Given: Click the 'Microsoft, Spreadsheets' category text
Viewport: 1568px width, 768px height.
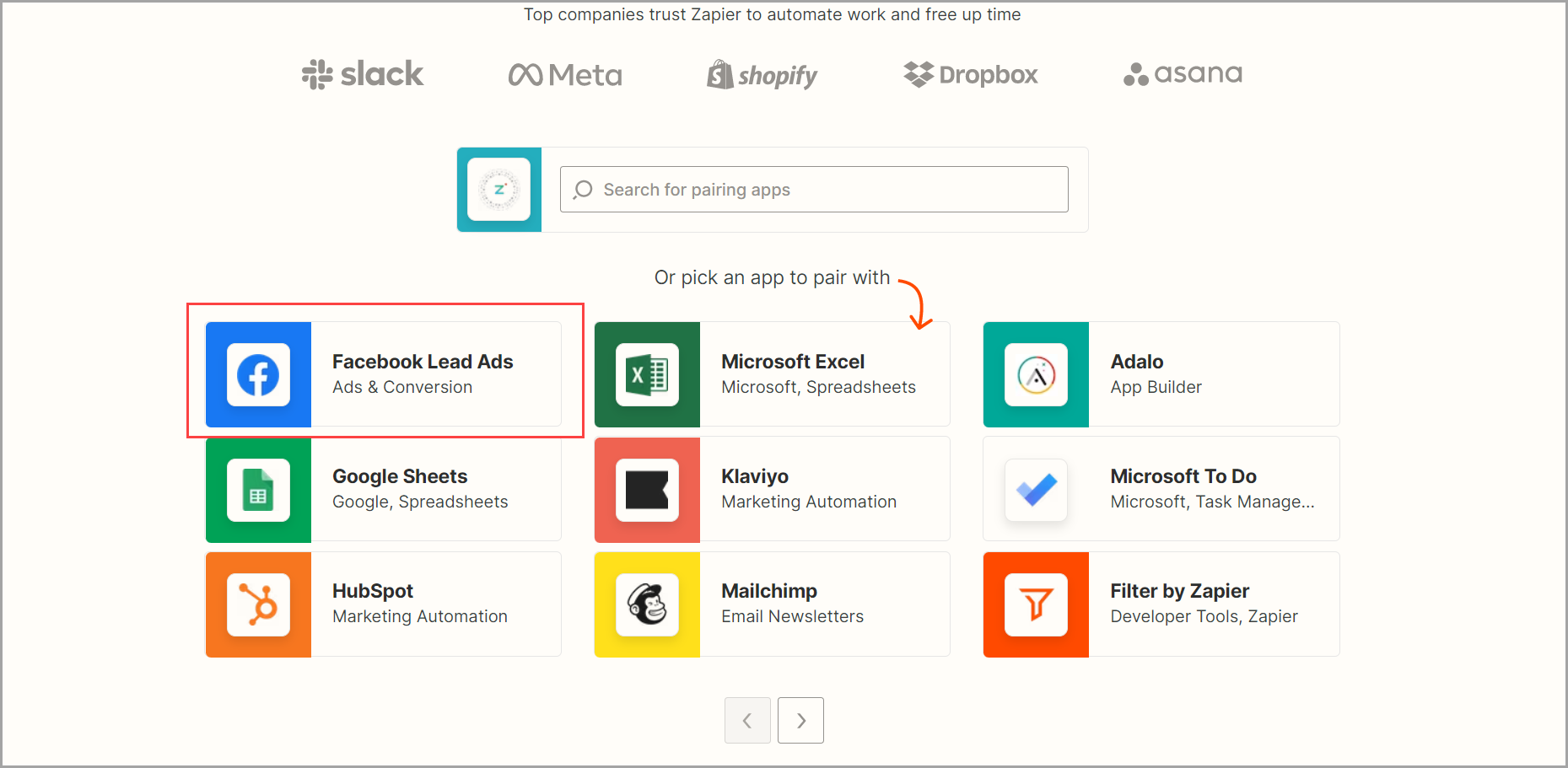Looking at the screenshot, I should click(x=818, y=387).
